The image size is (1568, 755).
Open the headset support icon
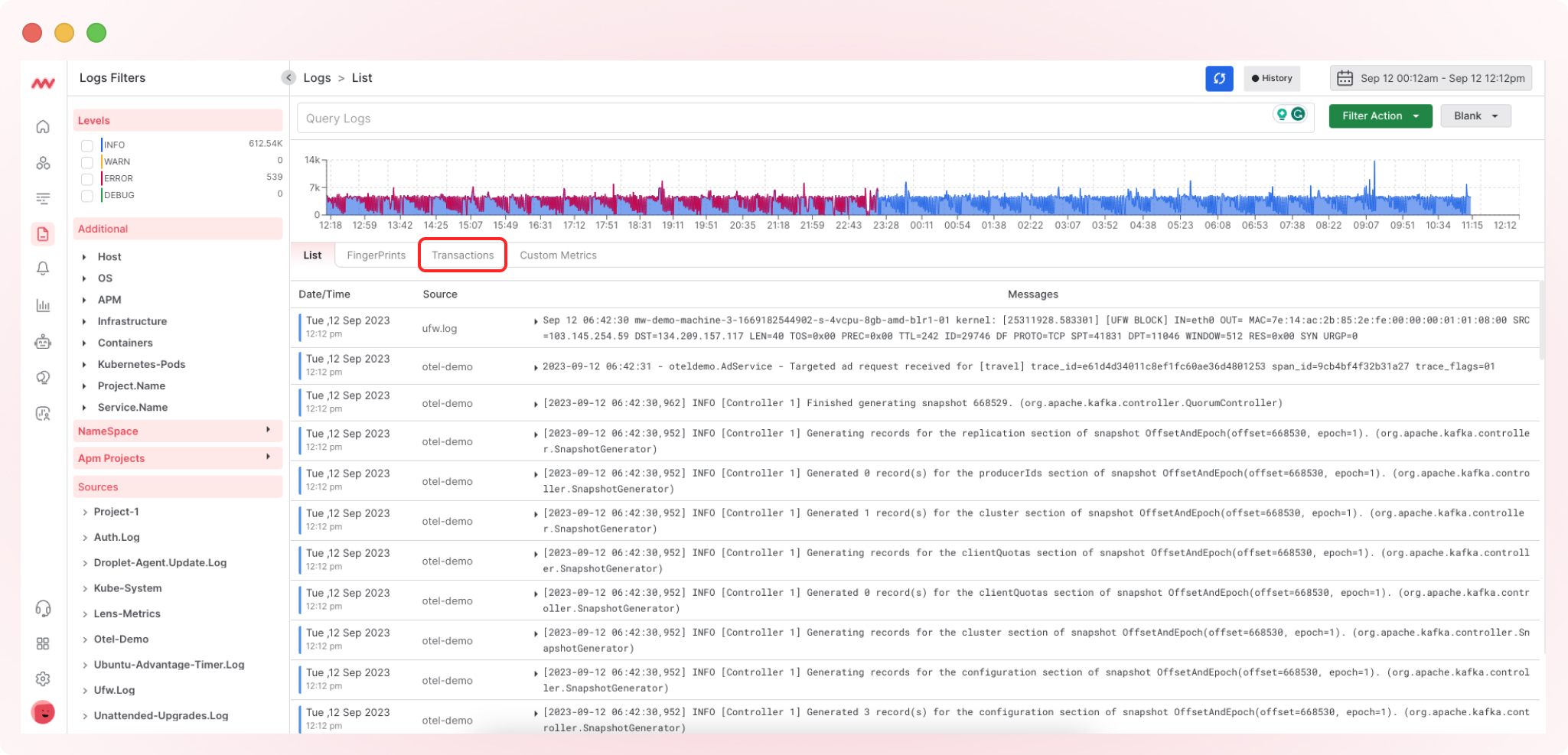[43, 609]
